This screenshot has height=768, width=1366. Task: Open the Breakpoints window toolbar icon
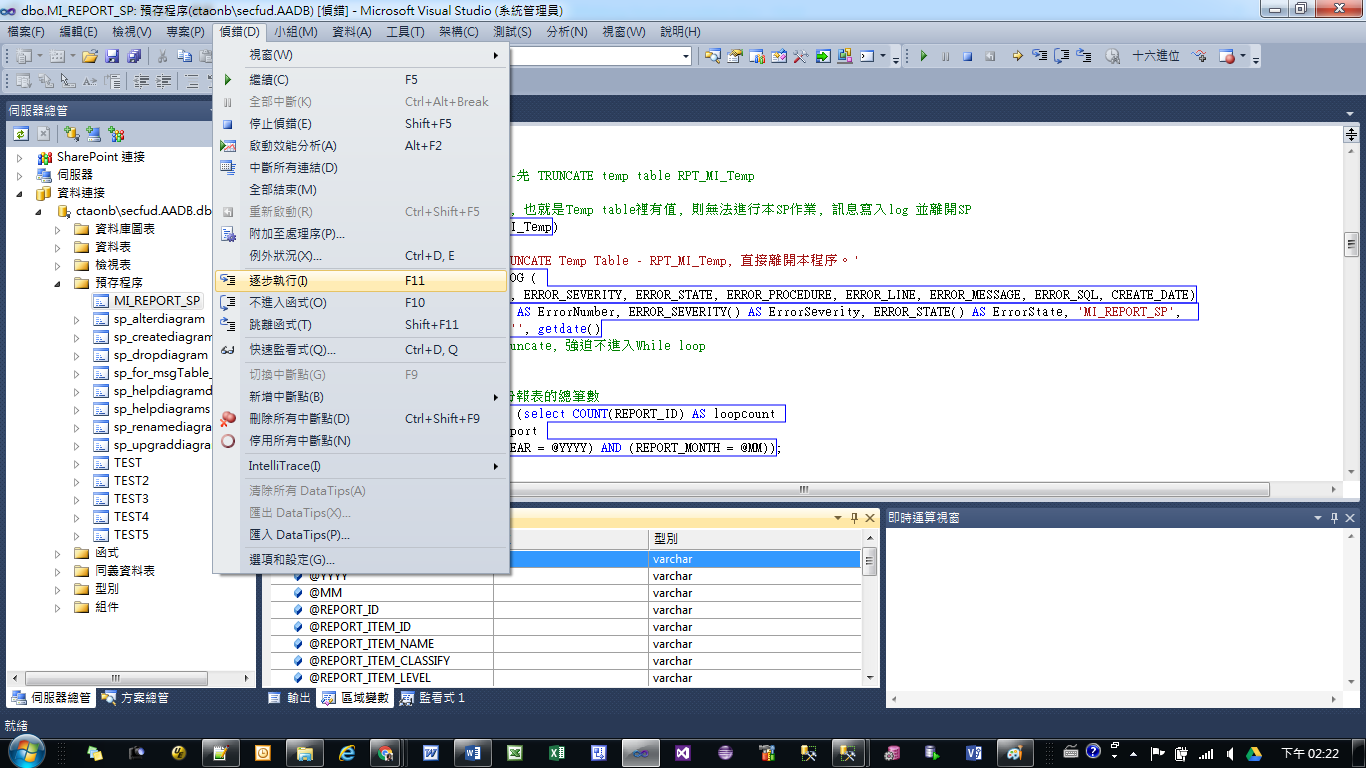pos(1226,57)
